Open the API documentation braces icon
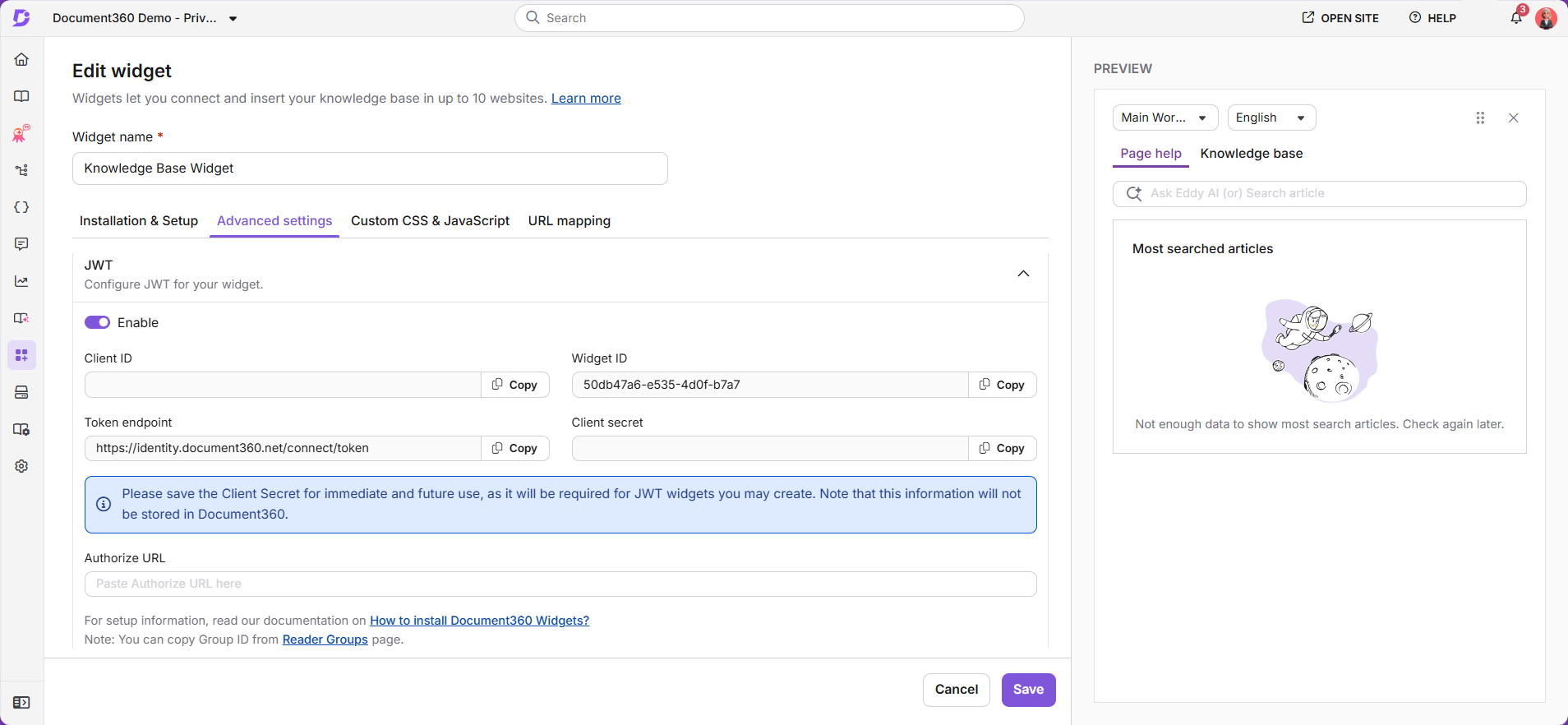Viewport: 1568px width, 725px height. [x=21, y=207]
